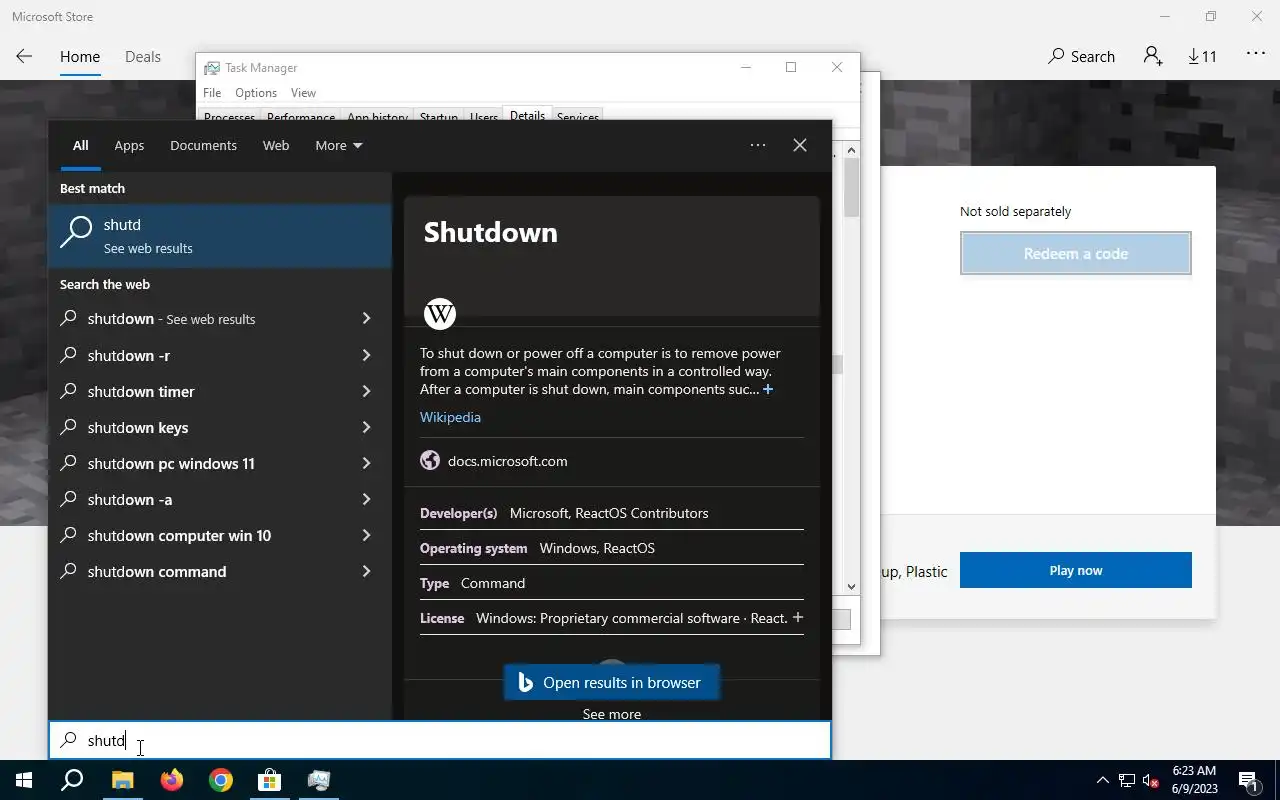Screen dimensions: 1280x800
Task: Expand arrow for shutdown web result
Action: (x=366, y=318)
